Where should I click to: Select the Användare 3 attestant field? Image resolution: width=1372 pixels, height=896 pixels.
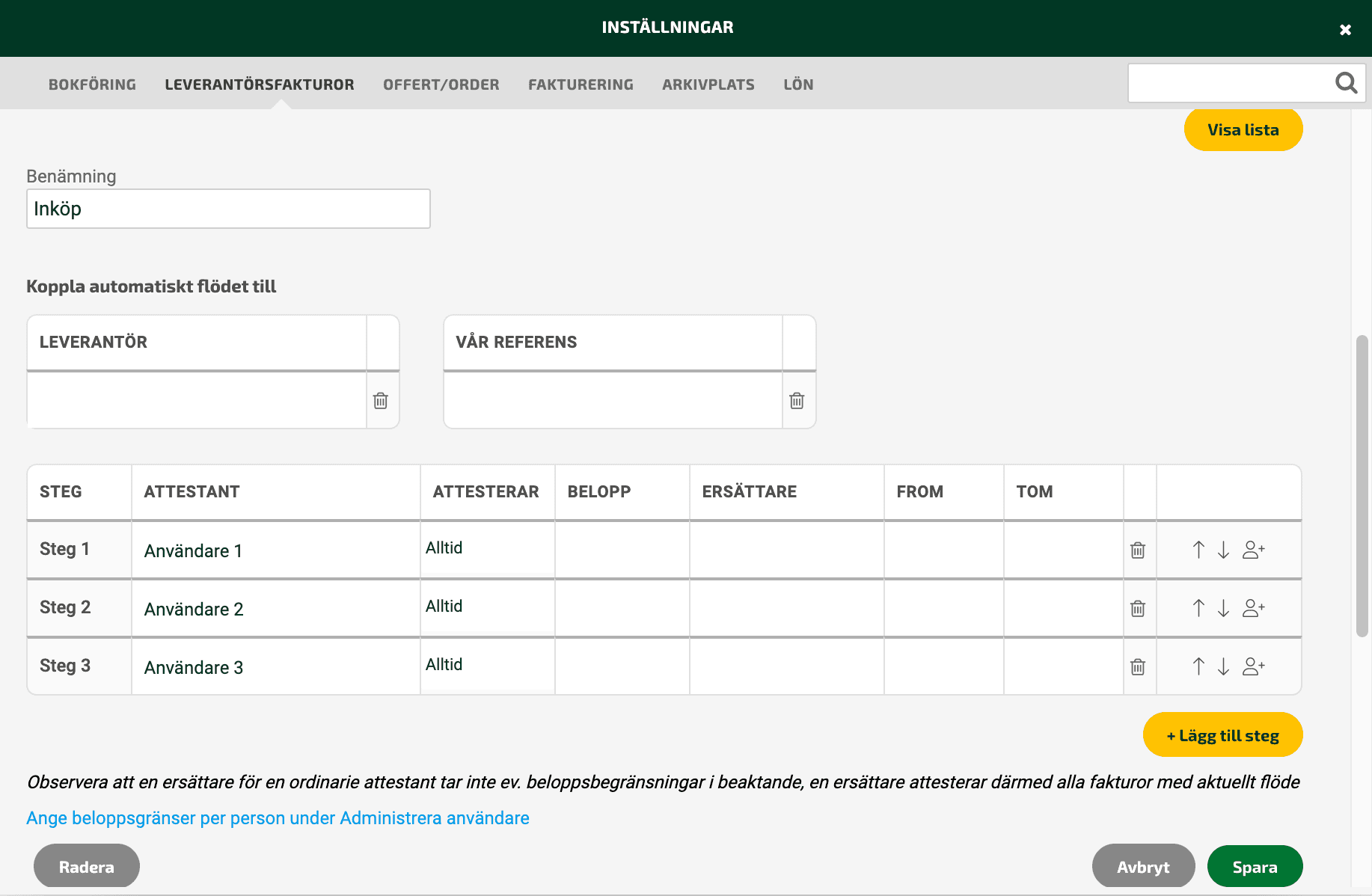[276, 667]
